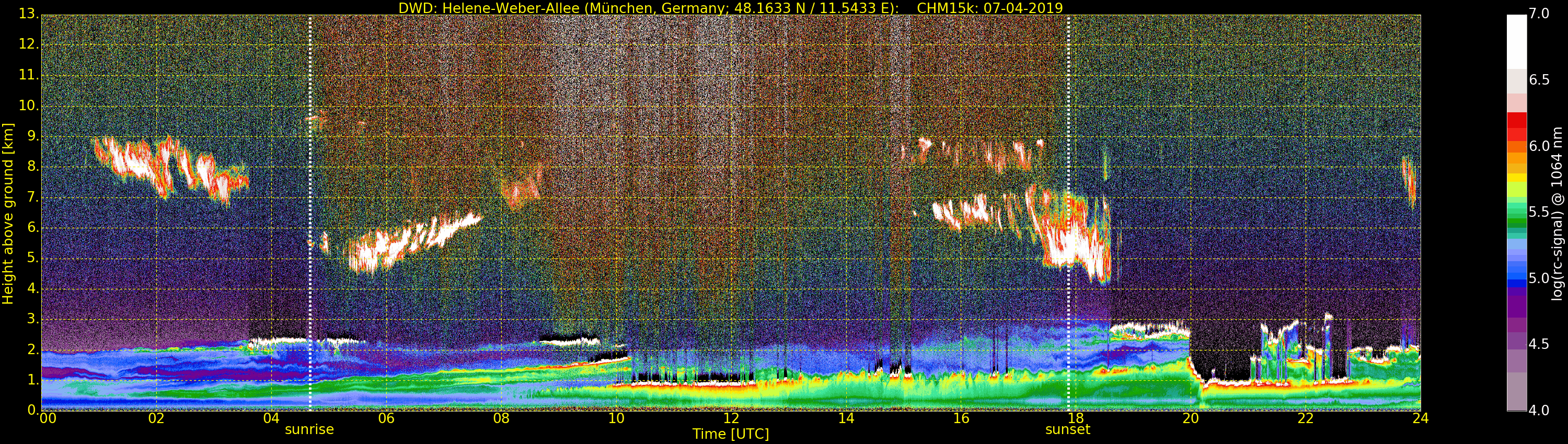The width and height of the screenshot is (1568, 444).
Task: Click the '4.5' value on the colorbar scale
Action: 1539,344
